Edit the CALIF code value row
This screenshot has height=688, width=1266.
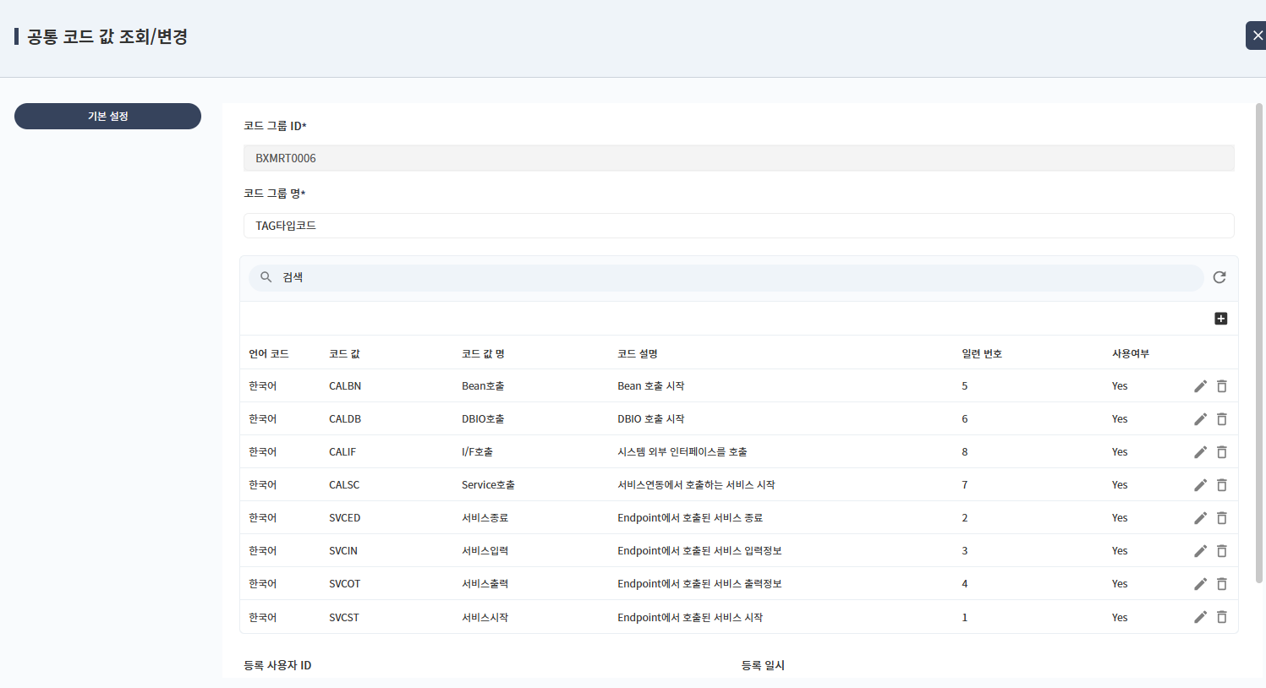[1200, 452]
